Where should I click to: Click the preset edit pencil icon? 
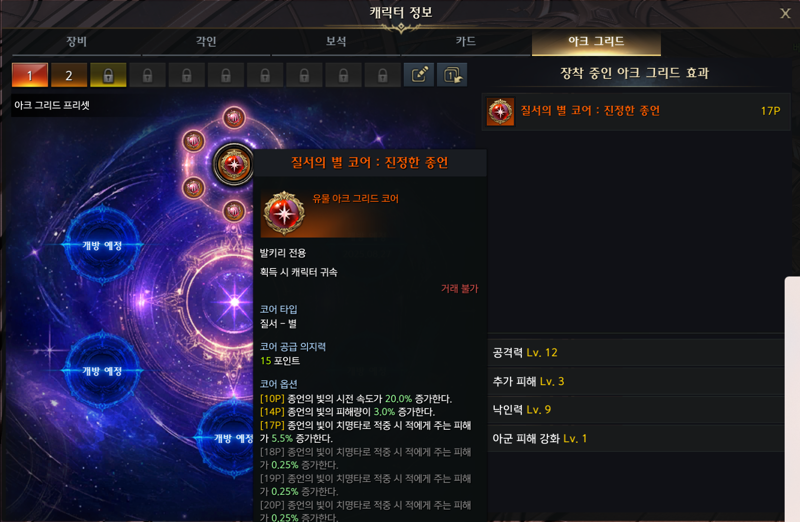click(x=419, y=75)
